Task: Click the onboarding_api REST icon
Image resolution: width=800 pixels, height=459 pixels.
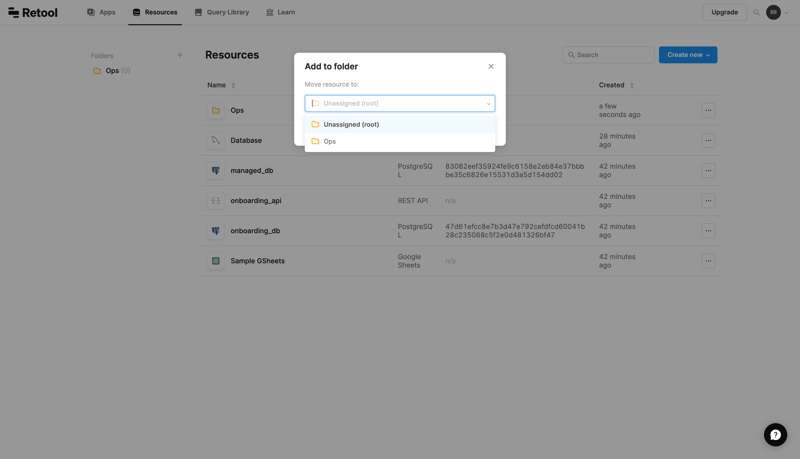Action: point(216,200)
